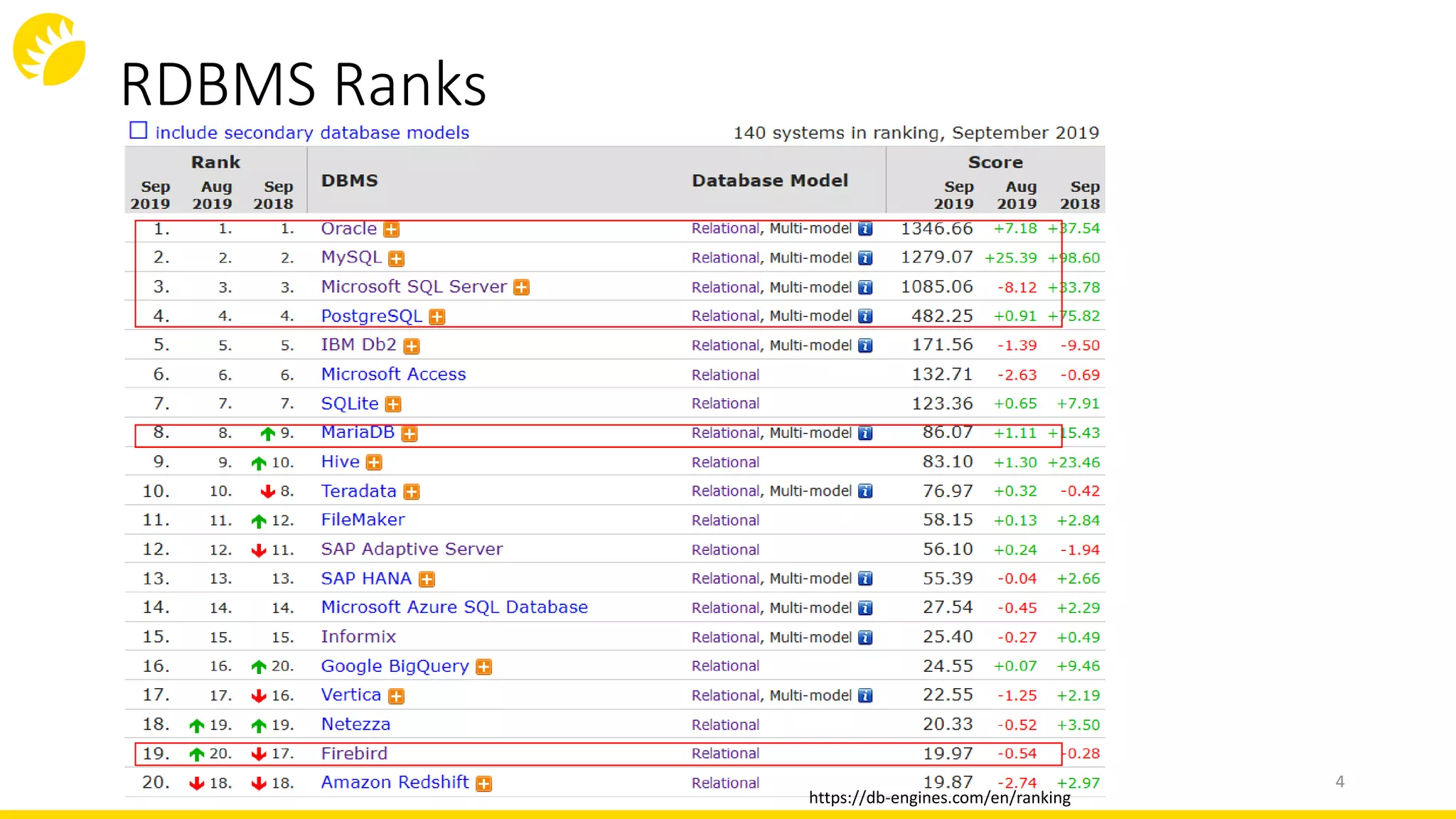Open the IBM Db2 link

358,345
